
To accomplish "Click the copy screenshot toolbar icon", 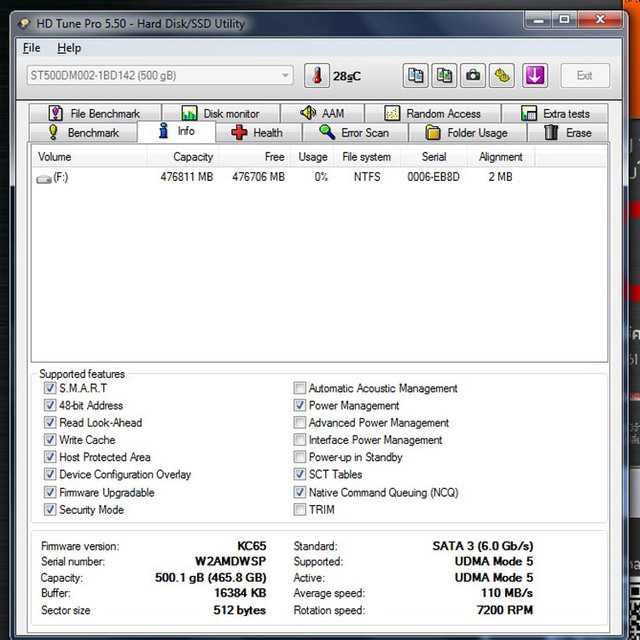I will (x=444, y=76).
